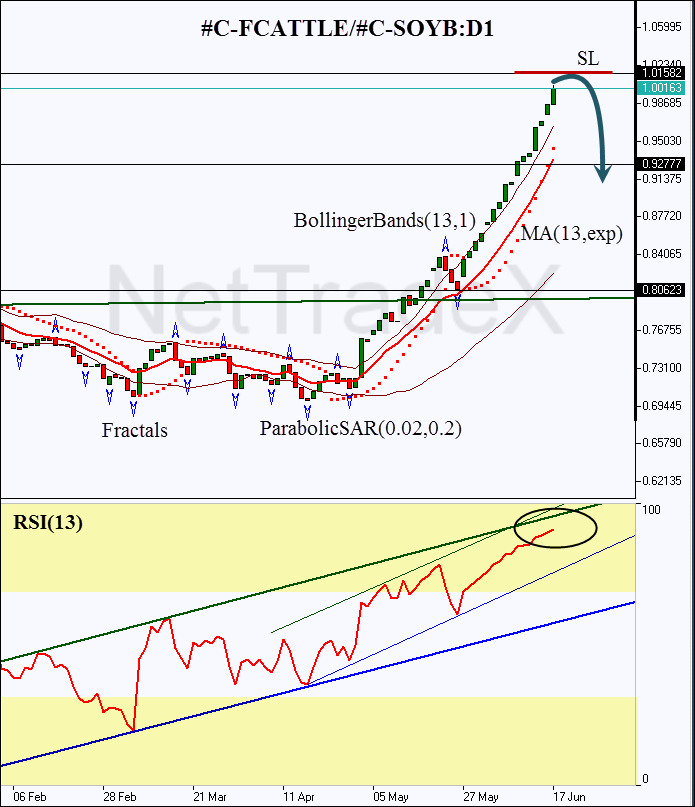Image resolution: width=695 pixels, height=807 pixels.
Task: Select the RSI(13) panel label
Action: 47,522
